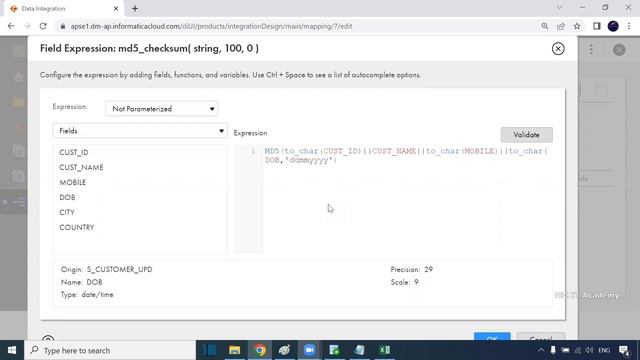Click the share page icon

561,26
